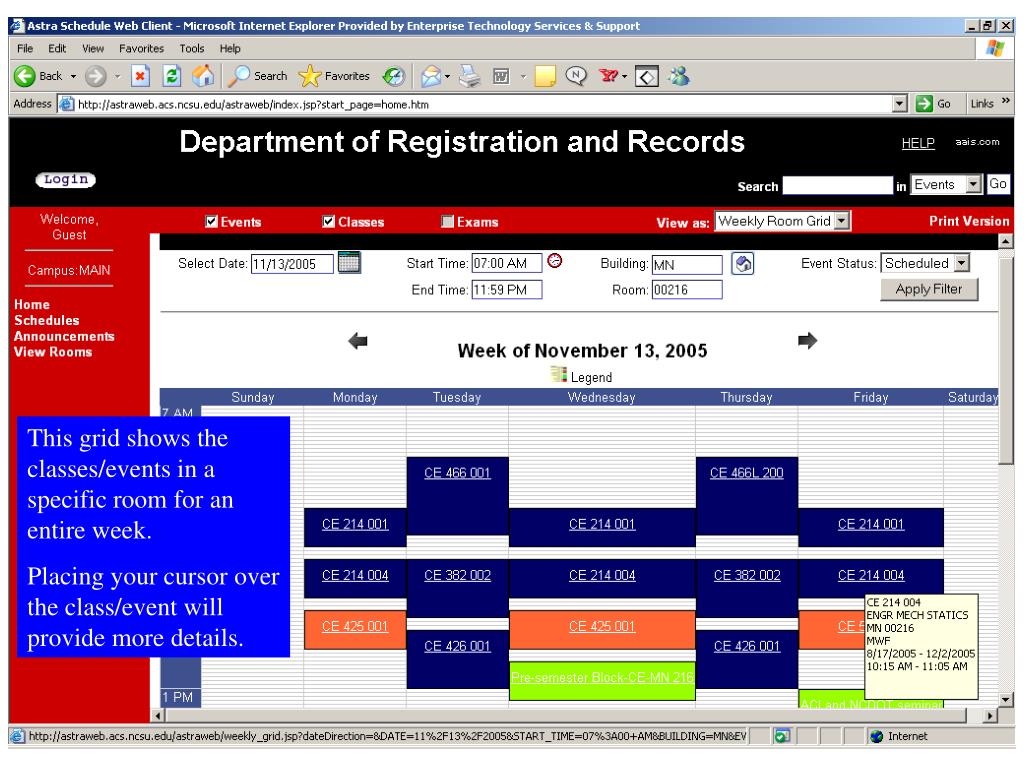Click the speech bubble toolbar icon
Image resolution: width=1024 pixels, height=768 pixels.
tap(576, 76)
